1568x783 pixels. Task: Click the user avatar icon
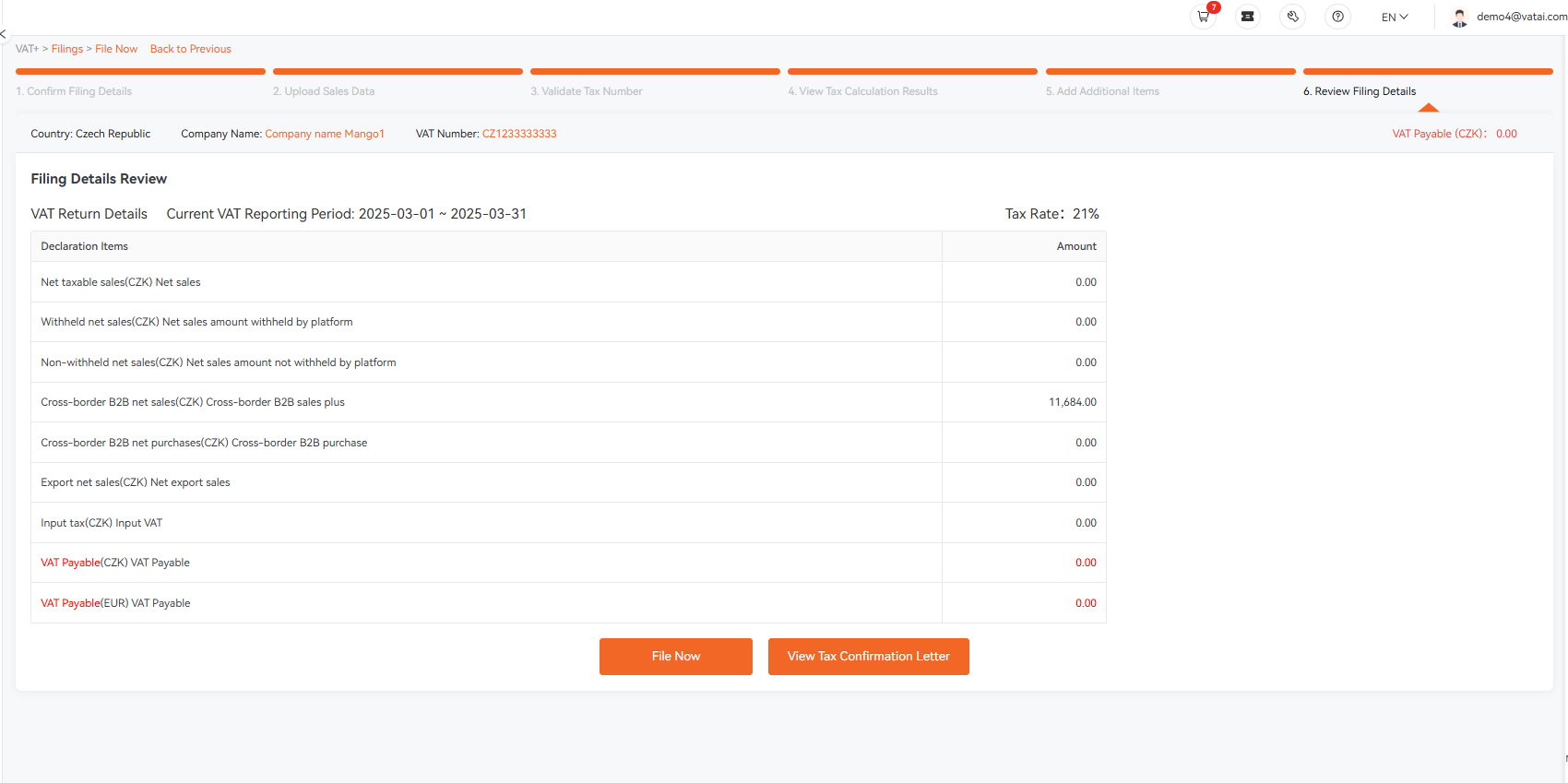1459,17
